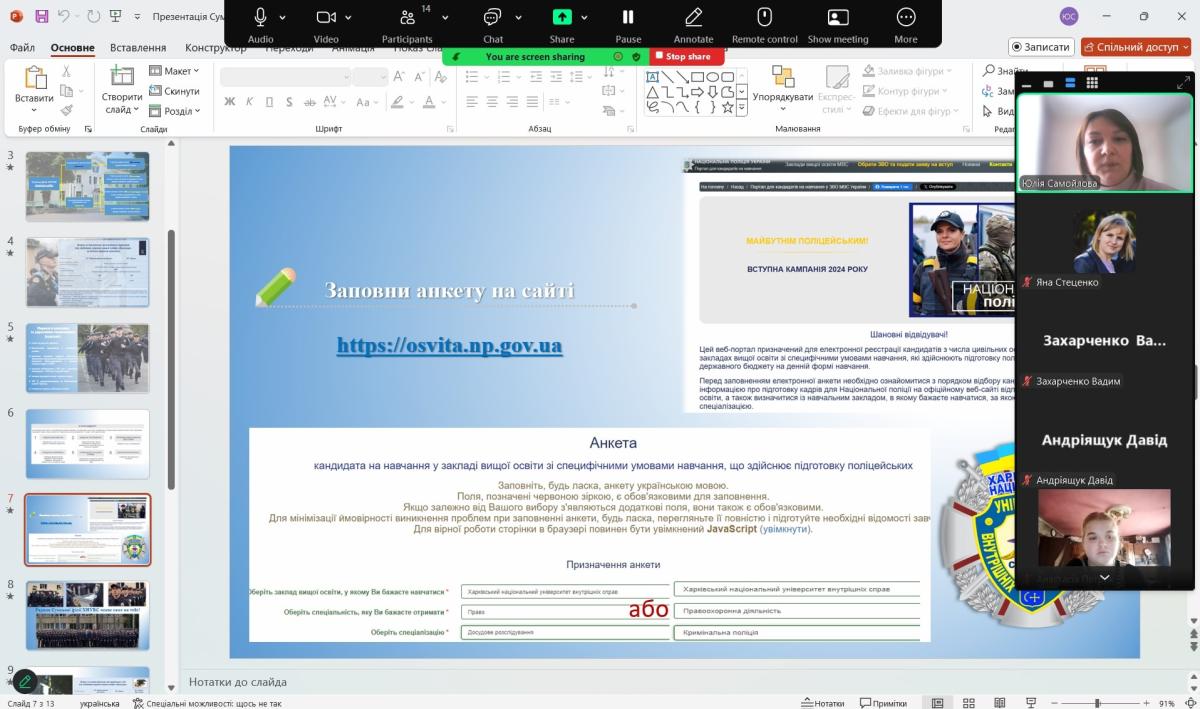This screenshot has height=709, width=1200.
Task: Toggle Примітки comments pane
Action: point(883,703)
